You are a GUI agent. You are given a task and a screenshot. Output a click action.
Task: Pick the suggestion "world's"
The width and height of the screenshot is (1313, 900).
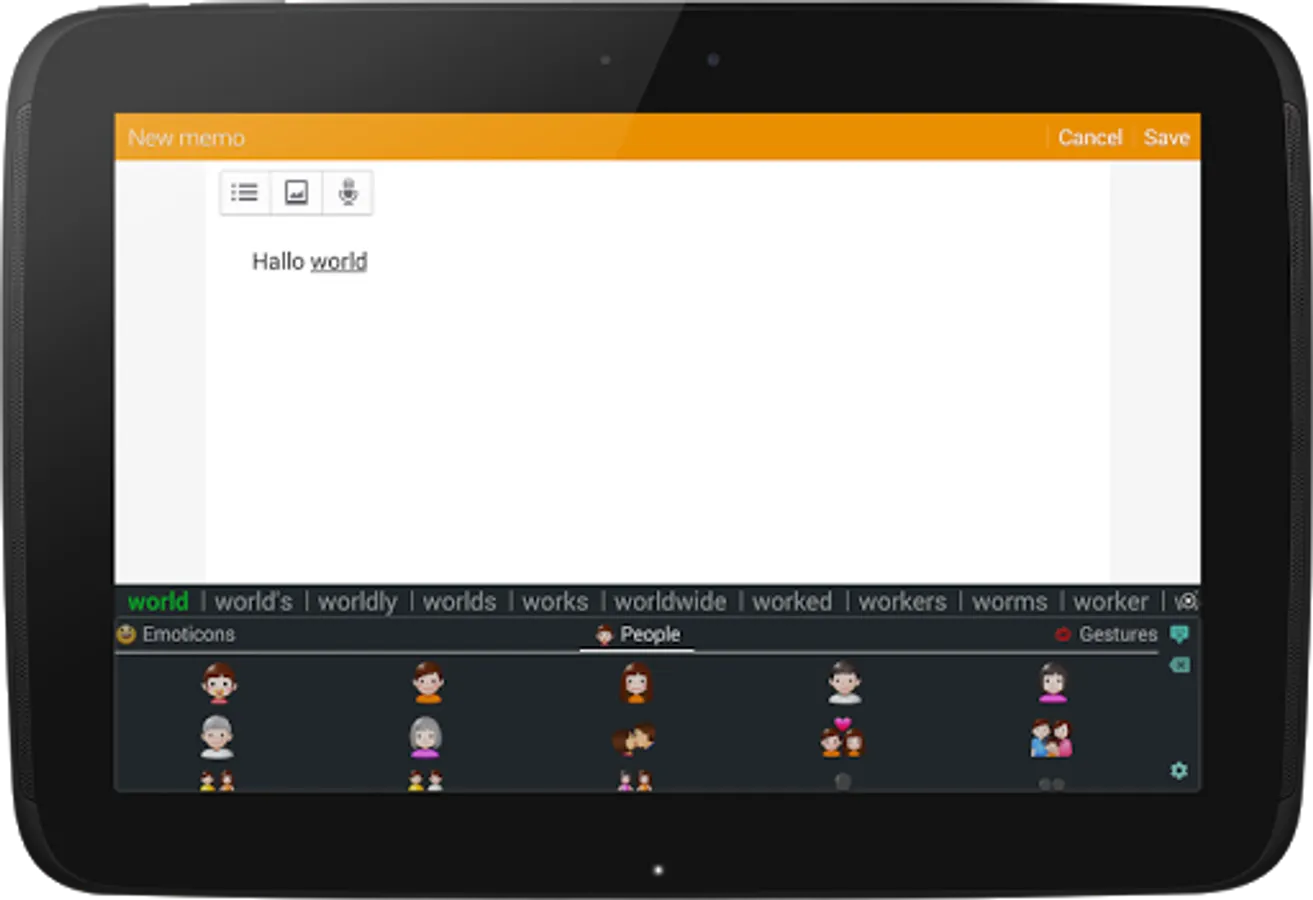coord(254,601)
